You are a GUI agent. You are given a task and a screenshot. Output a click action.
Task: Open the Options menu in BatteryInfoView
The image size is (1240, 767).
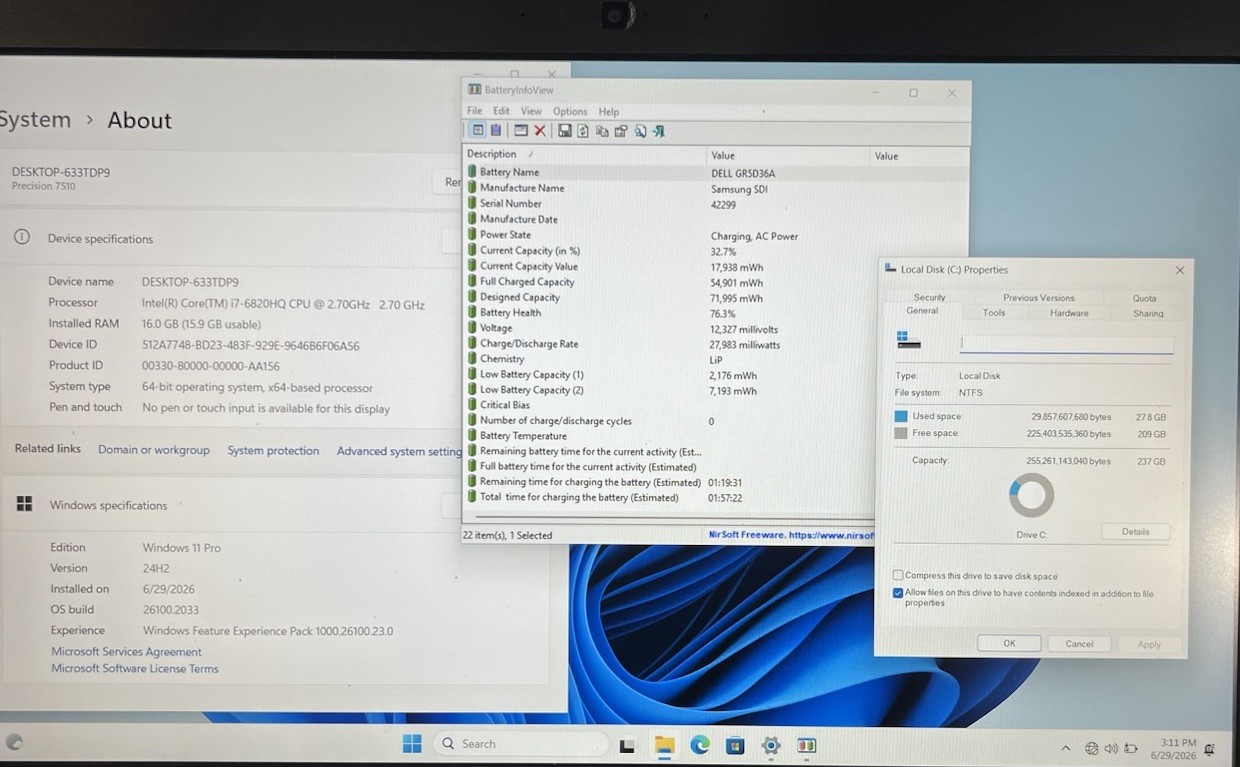click(x=570, y=111)
